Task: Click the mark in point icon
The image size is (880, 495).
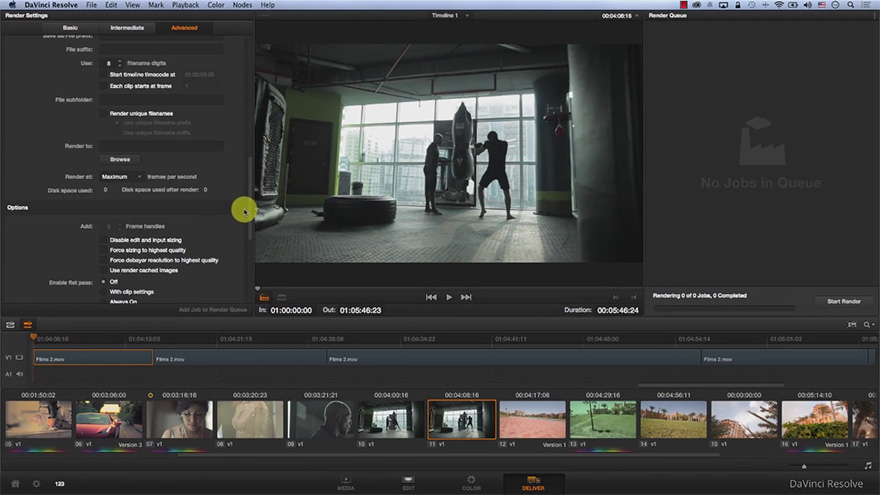Action: (x=616, y=297)
